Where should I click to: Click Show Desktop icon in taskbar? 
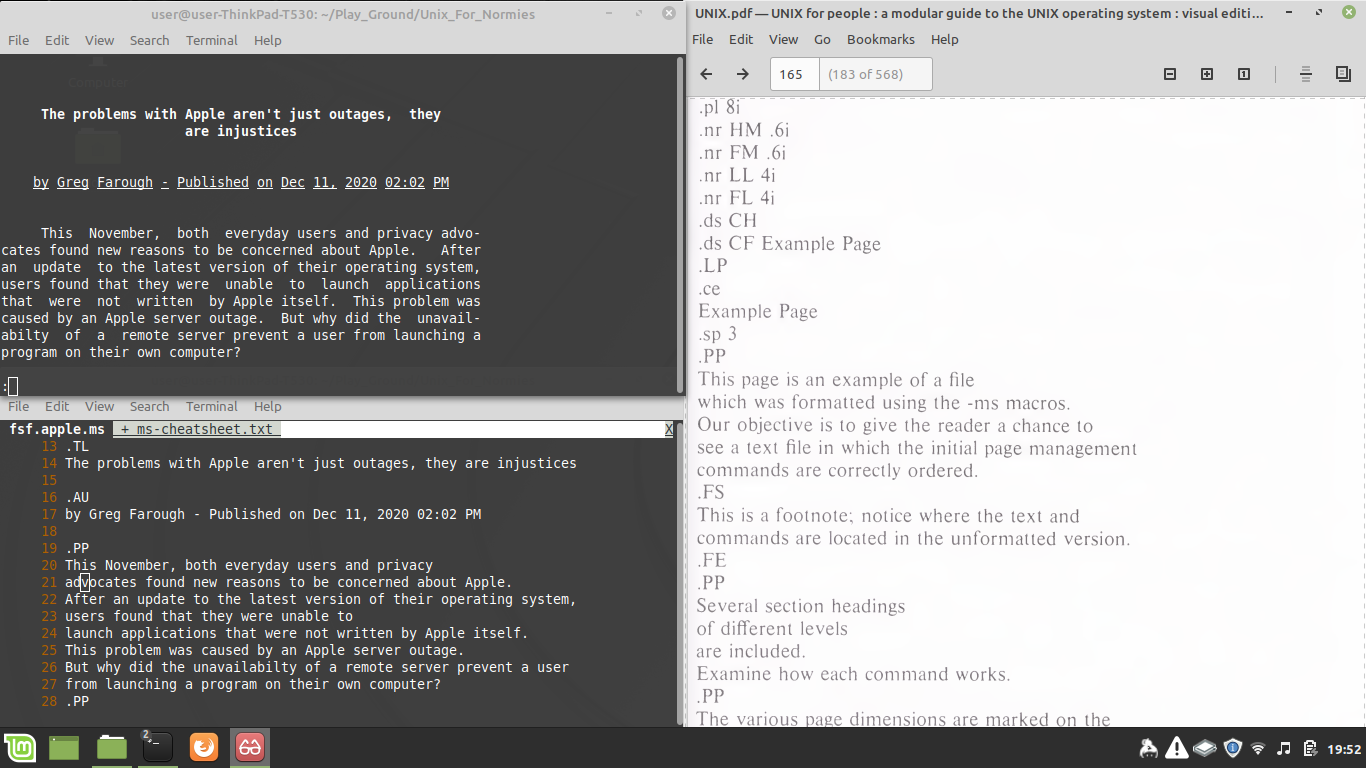[x=64, y=747]
